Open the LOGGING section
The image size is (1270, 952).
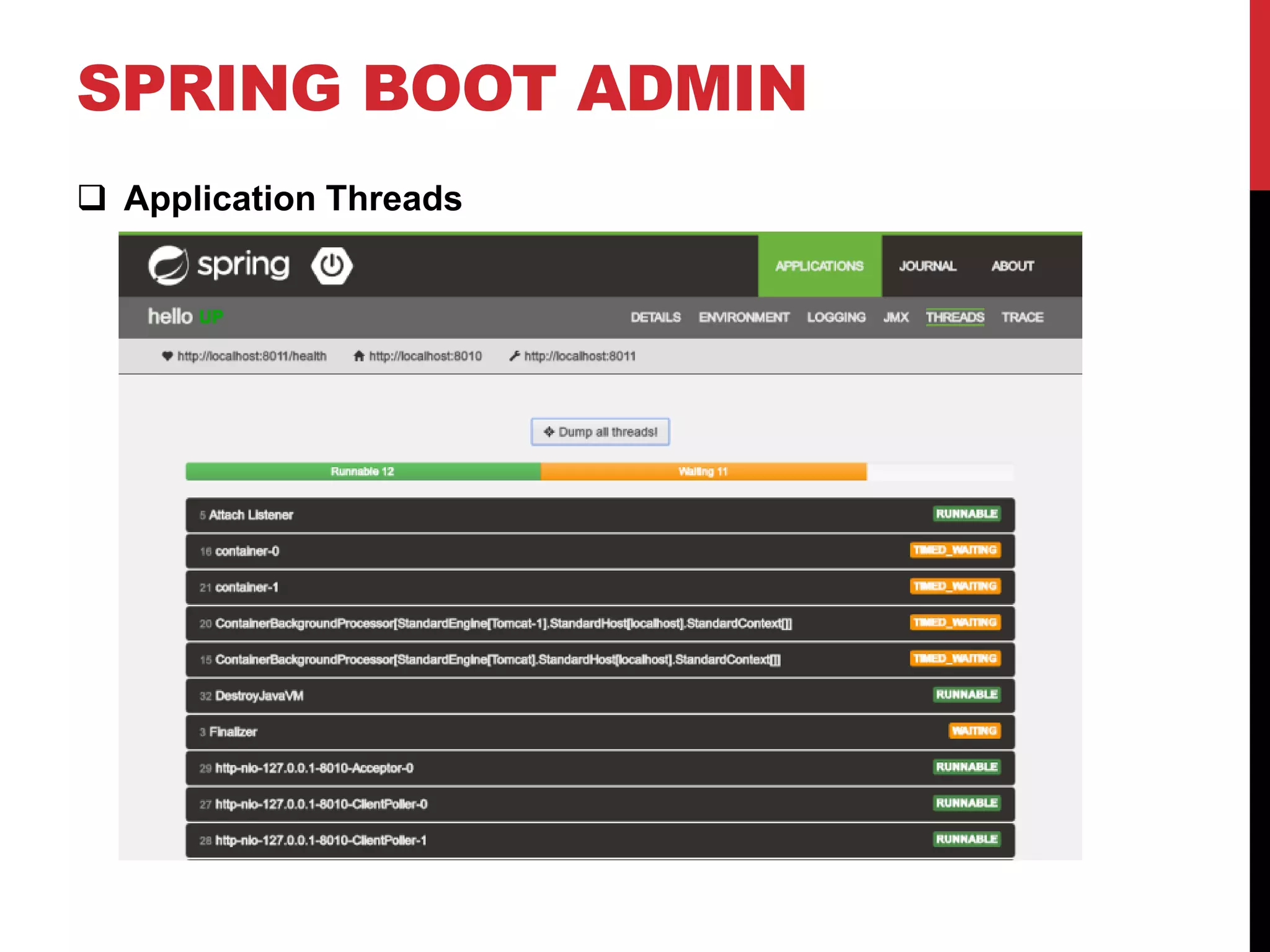[x=836, y=317]
